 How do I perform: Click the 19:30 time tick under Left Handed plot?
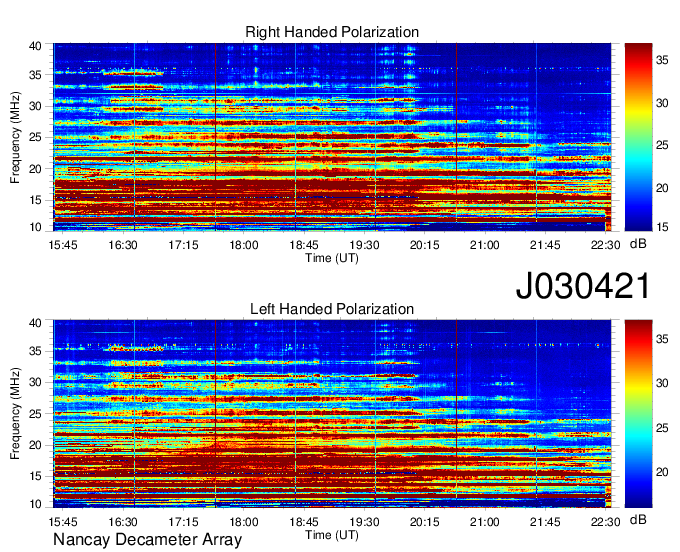[364, 522]
